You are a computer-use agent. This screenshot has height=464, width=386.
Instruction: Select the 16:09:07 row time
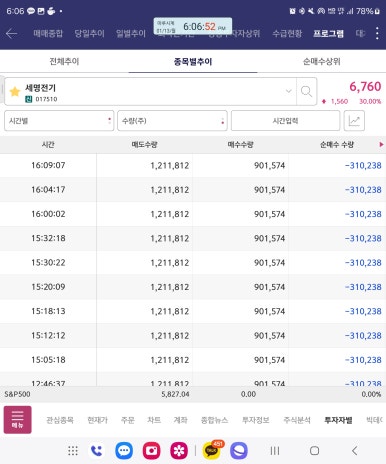coord(48,165)
